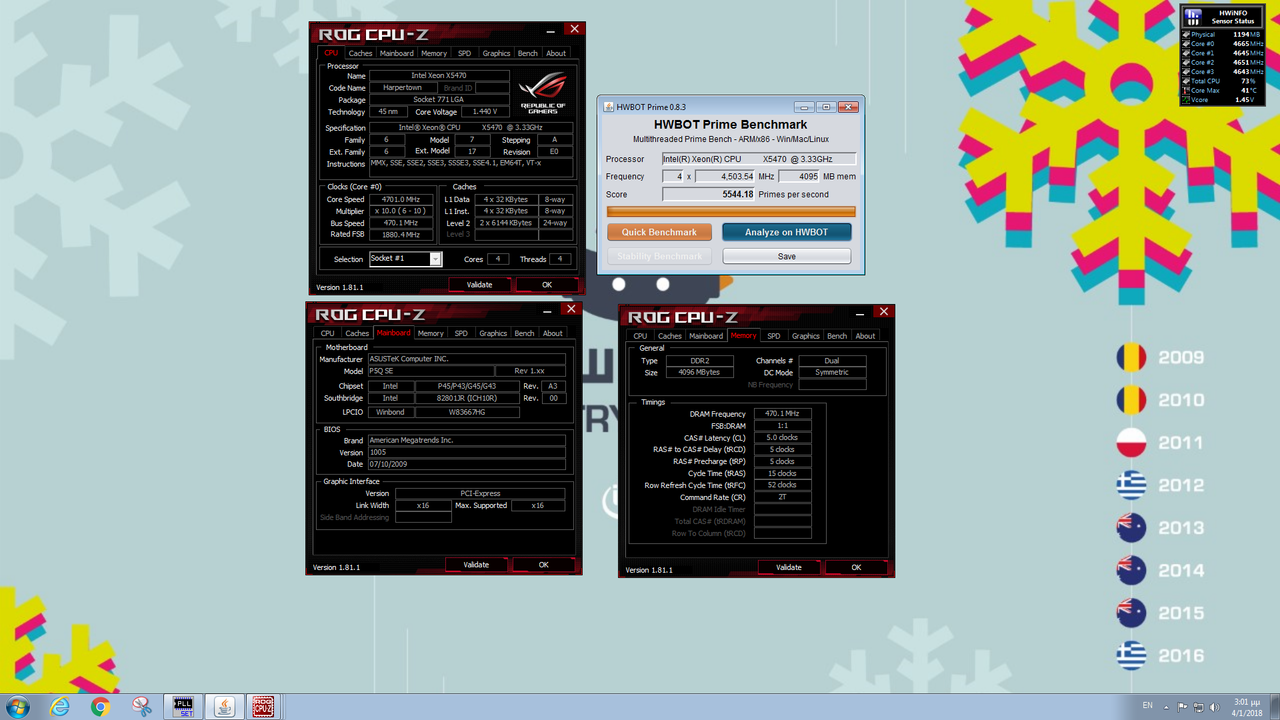
Task: Select motherboard model text P5Q SE
Action: tap(381, 371)
